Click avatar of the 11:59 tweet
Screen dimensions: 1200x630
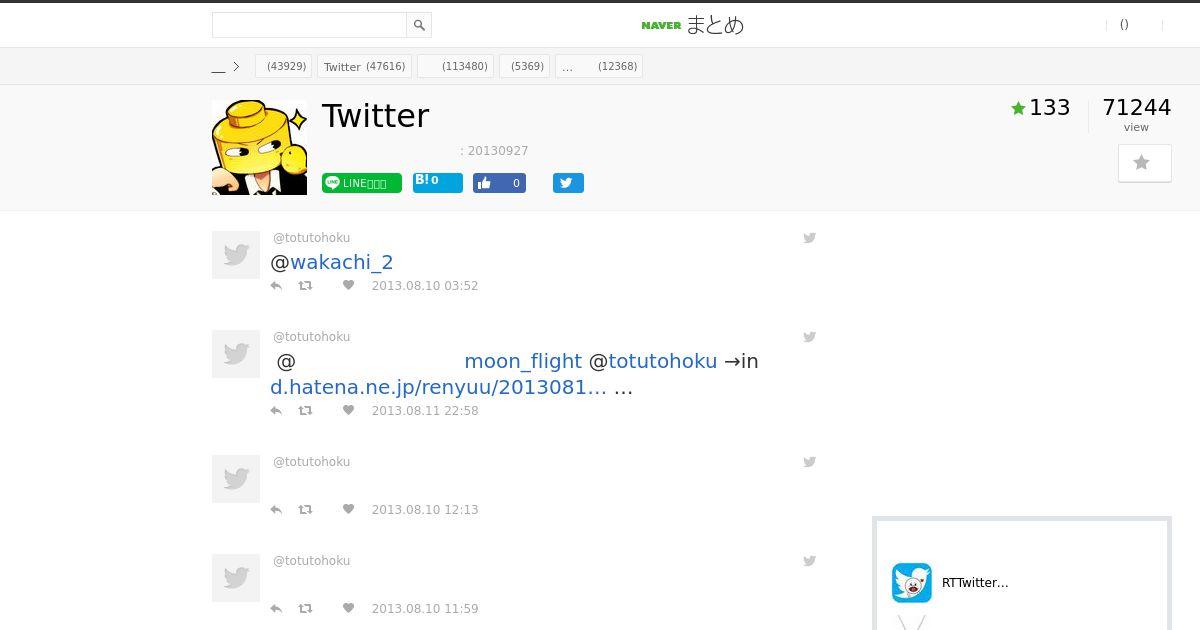point(236,578)
